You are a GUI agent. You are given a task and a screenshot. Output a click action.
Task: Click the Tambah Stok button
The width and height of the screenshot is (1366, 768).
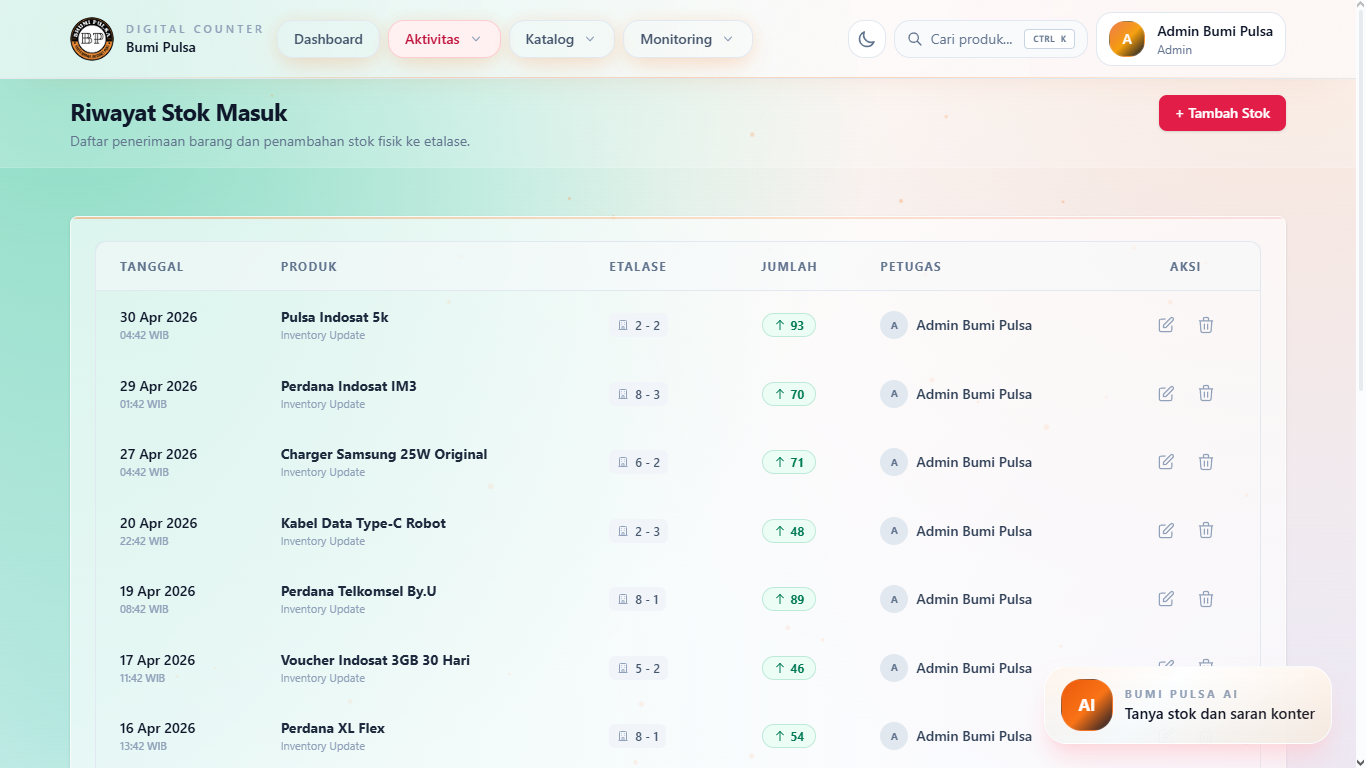point(1222,113)
